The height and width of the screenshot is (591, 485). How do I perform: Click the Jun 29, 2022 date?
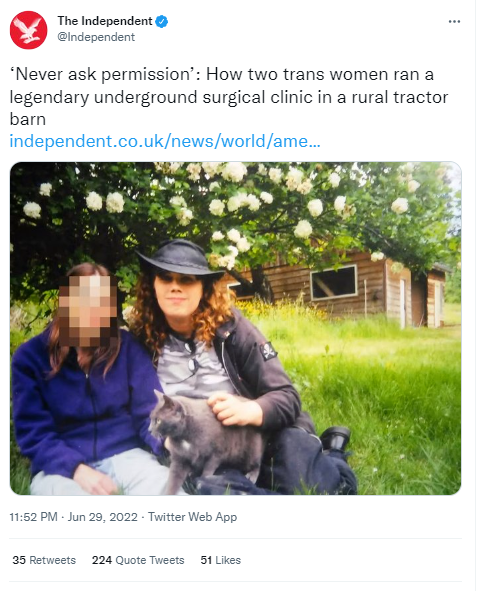103,517
